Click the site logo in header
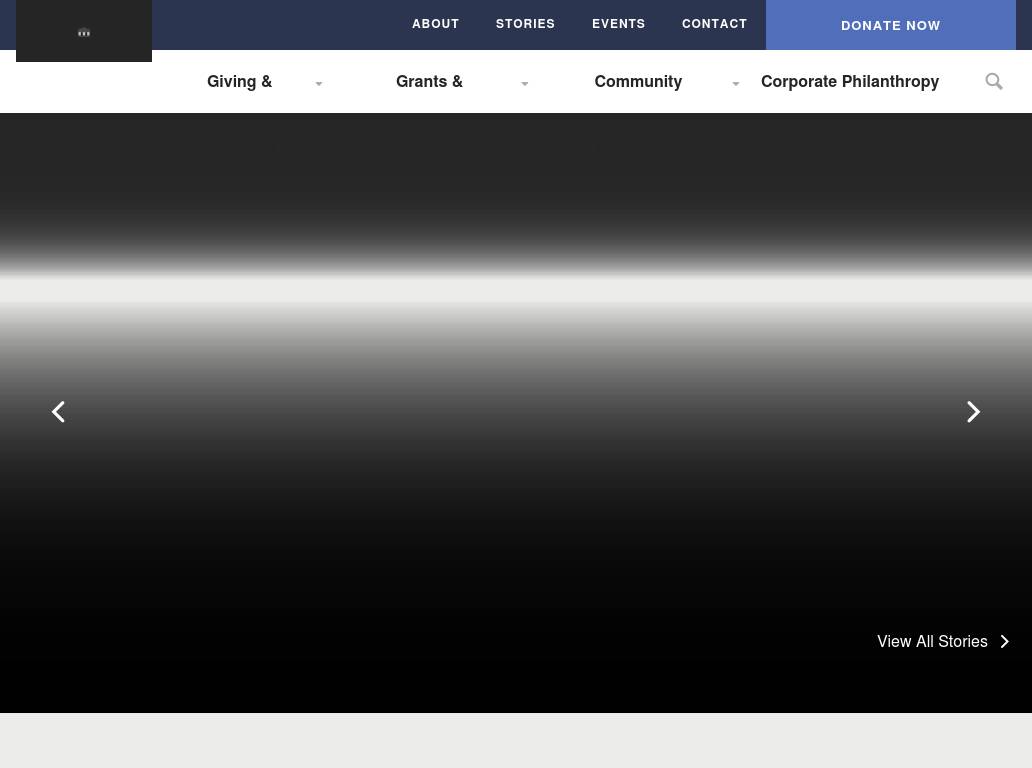Screen dimensions: 1032x768 click(x=84, y=31)
